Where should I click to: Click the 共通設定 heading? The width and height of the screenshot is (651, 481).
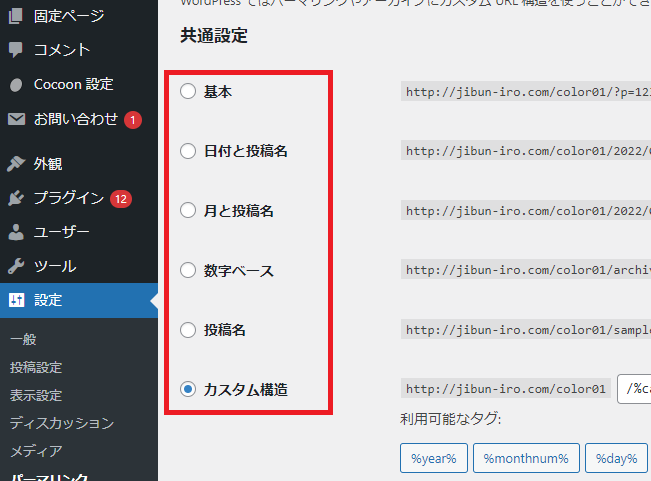click(x=214, y=36)
